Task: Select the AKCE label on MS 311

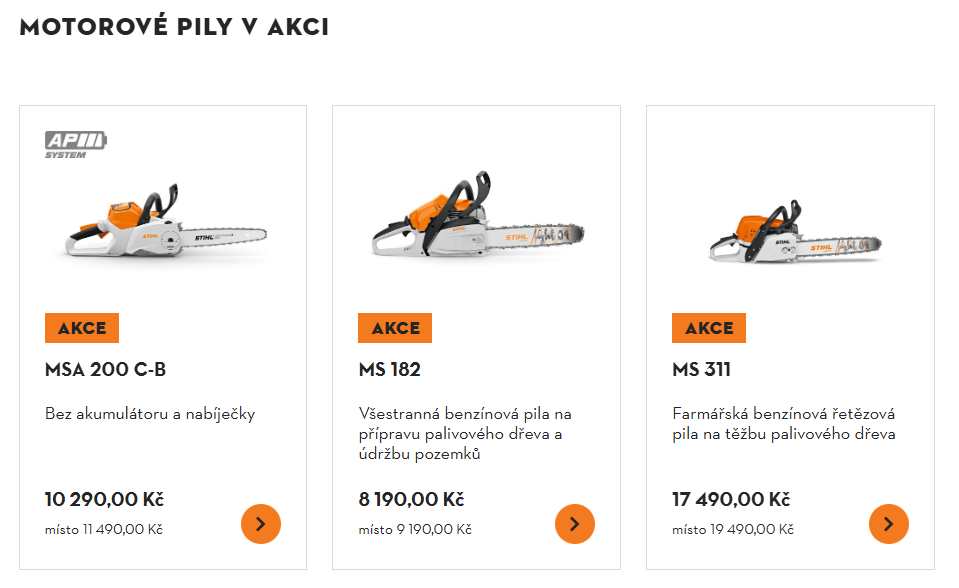Action: 709,328
